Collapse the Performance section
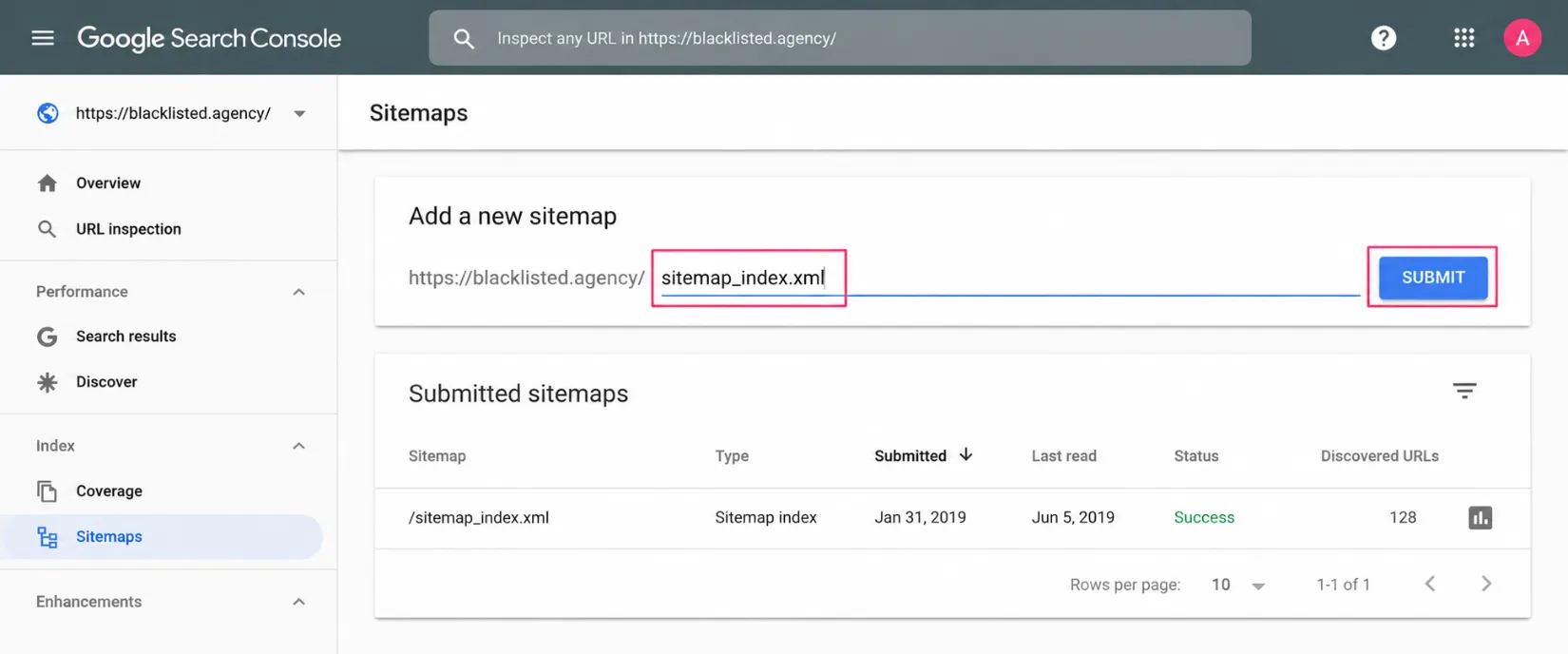 tap(298, 292)
